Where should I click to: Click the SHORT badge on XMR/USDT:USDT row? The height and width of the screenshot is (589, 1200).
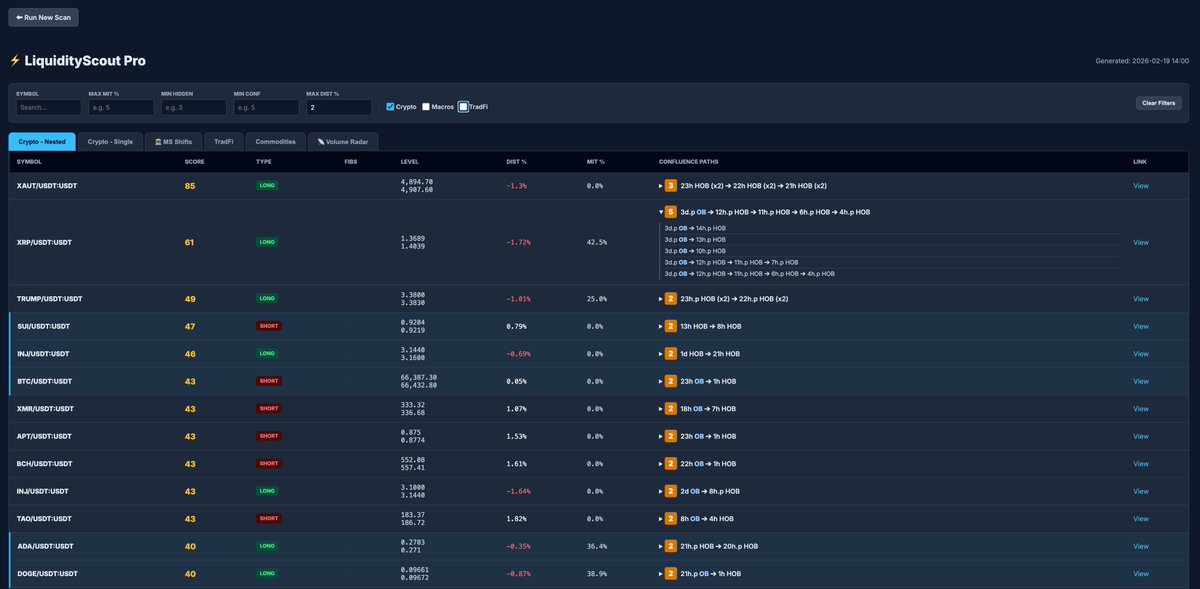(269, 409)
